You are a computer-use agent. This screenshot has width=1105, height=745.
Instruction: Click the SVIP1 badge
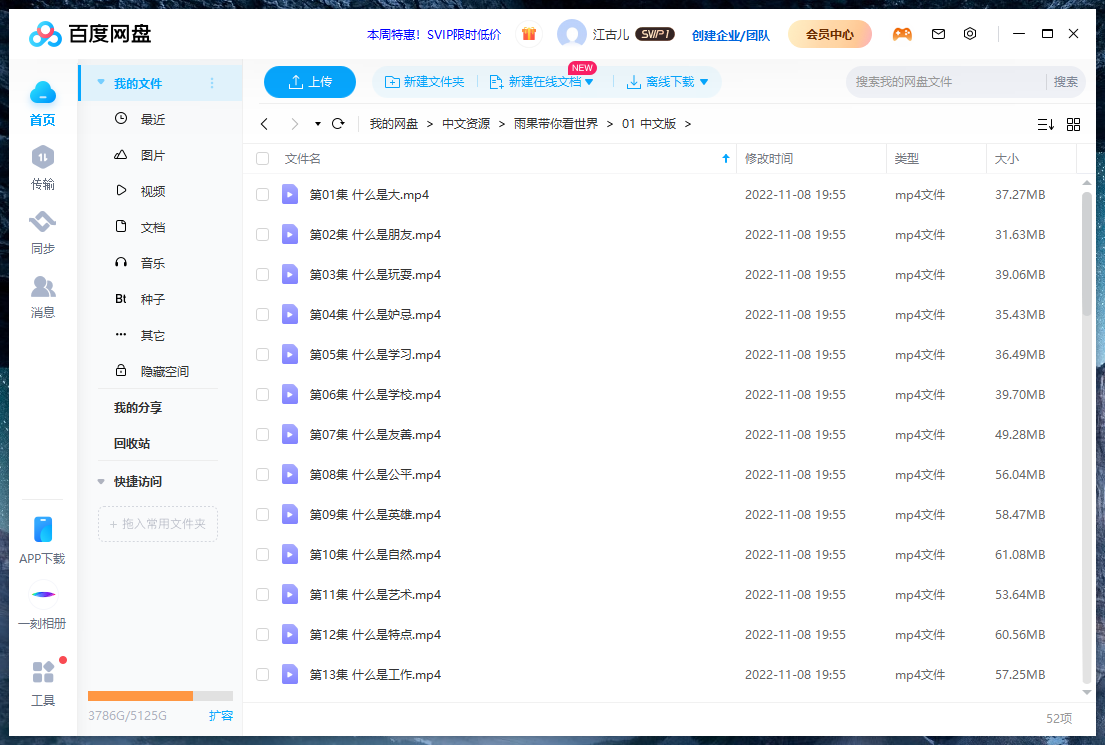pos(655,34)
